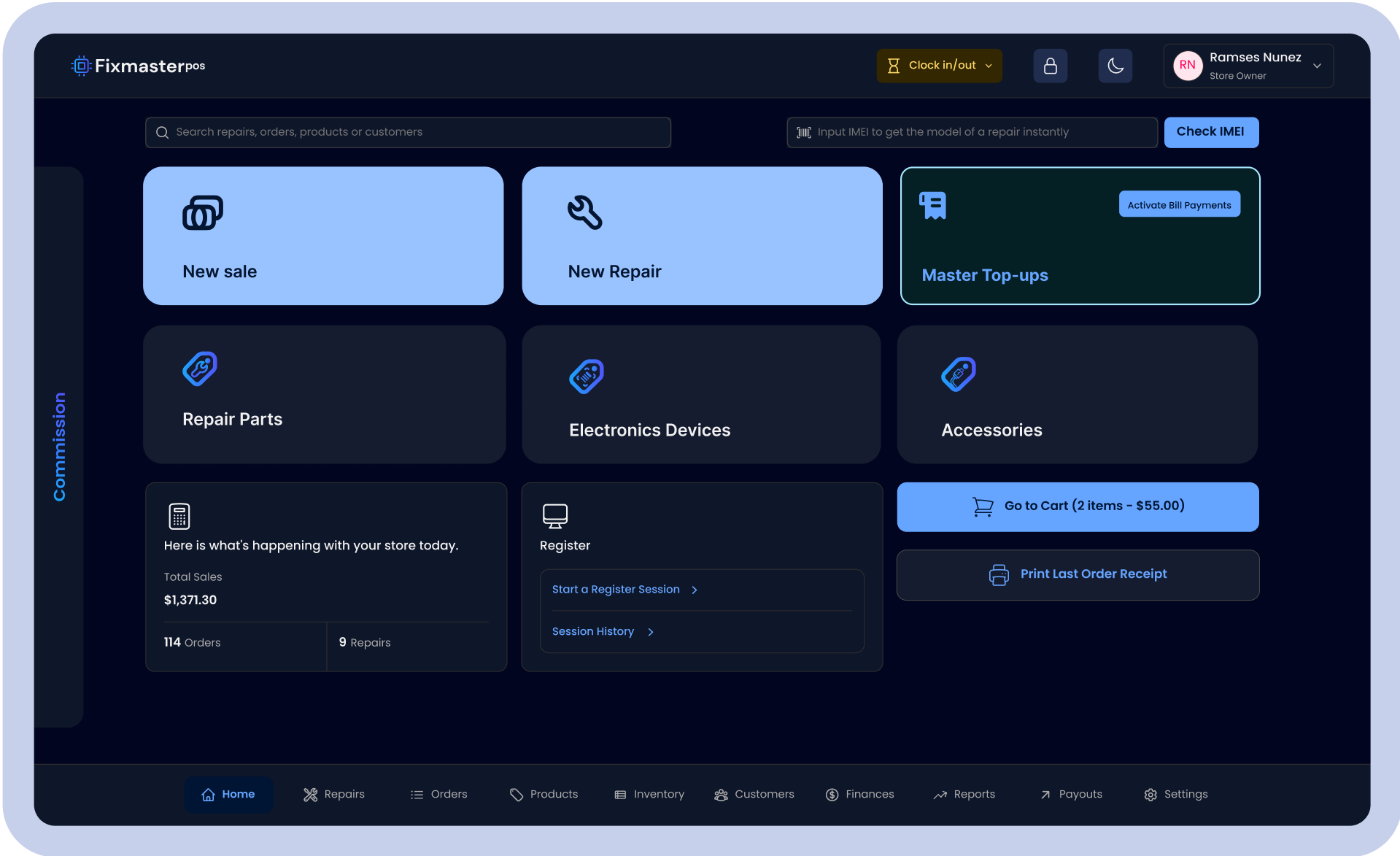1400x856 pixels.
Task: Open Repair Parts tag icon
Action: tap(200, 369)
